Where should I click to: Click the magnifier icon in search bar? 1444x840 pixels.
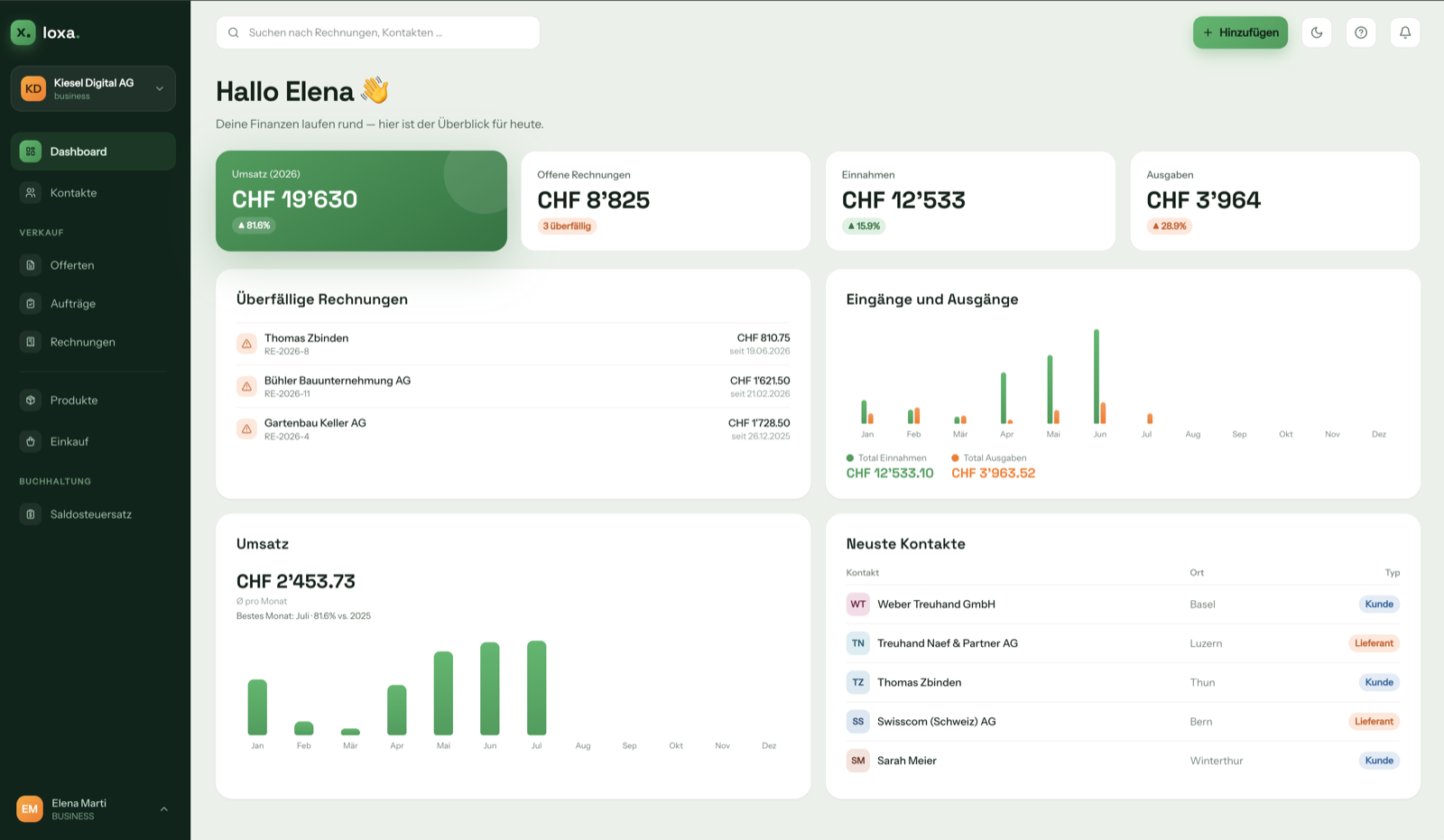(x=234, y=32)
